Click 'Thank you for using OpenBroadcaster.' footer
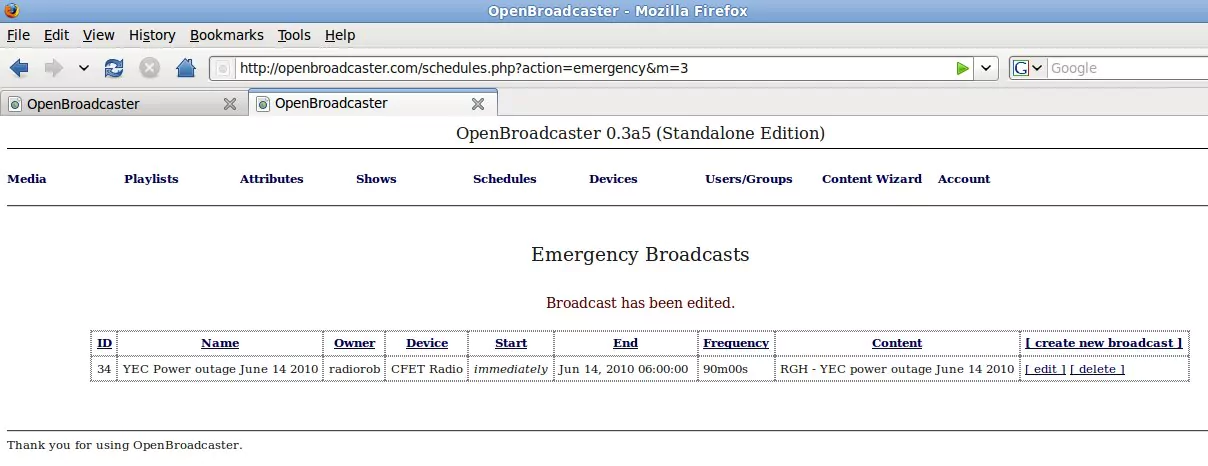Image resolution: width=1208 pixels, height=466 pixels. click(x=124, y=445)
